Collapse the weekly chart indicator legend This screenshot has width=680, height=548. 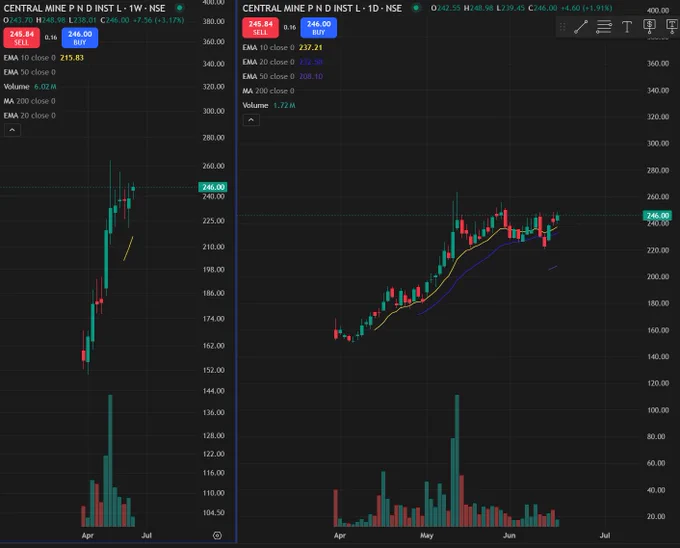(12, 130)
